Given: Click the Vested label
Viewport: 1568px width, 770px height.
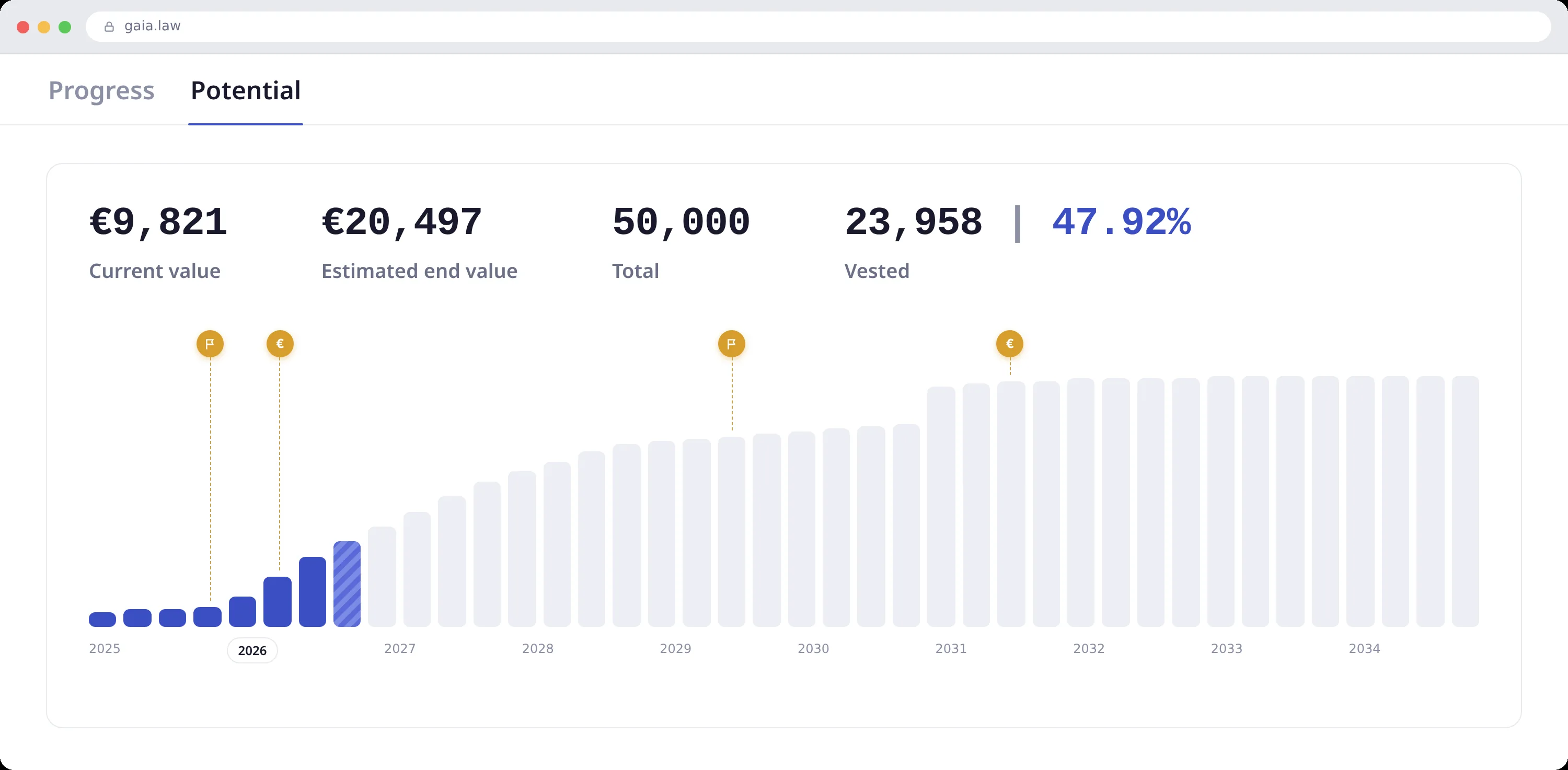Looking at the screenshot, I should [877, 271].
